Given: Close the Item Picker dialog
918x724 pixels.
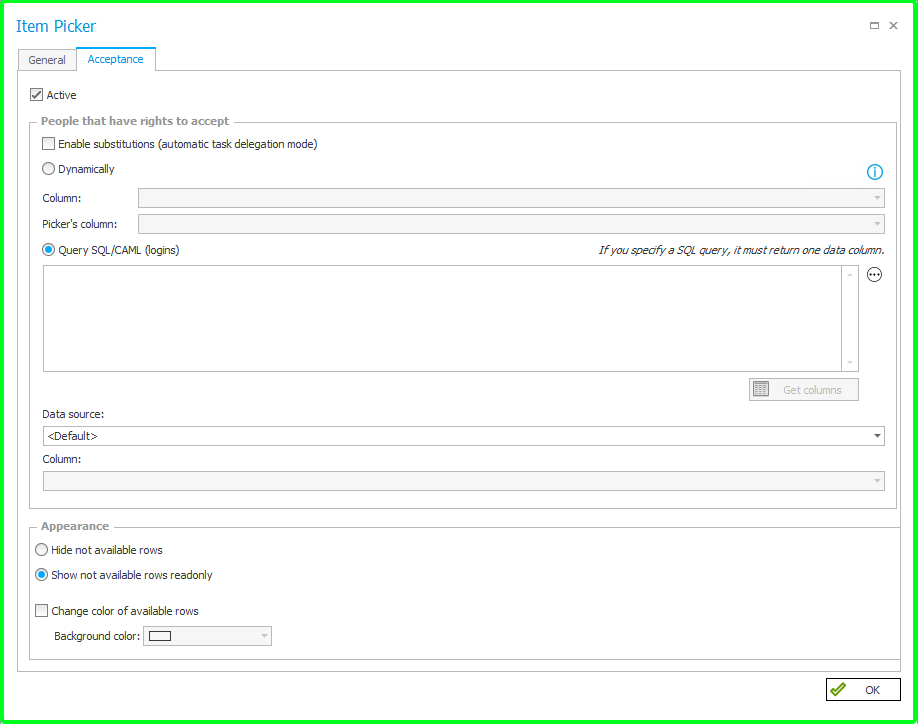Looking at the screenshot, I should coord(893,25).
